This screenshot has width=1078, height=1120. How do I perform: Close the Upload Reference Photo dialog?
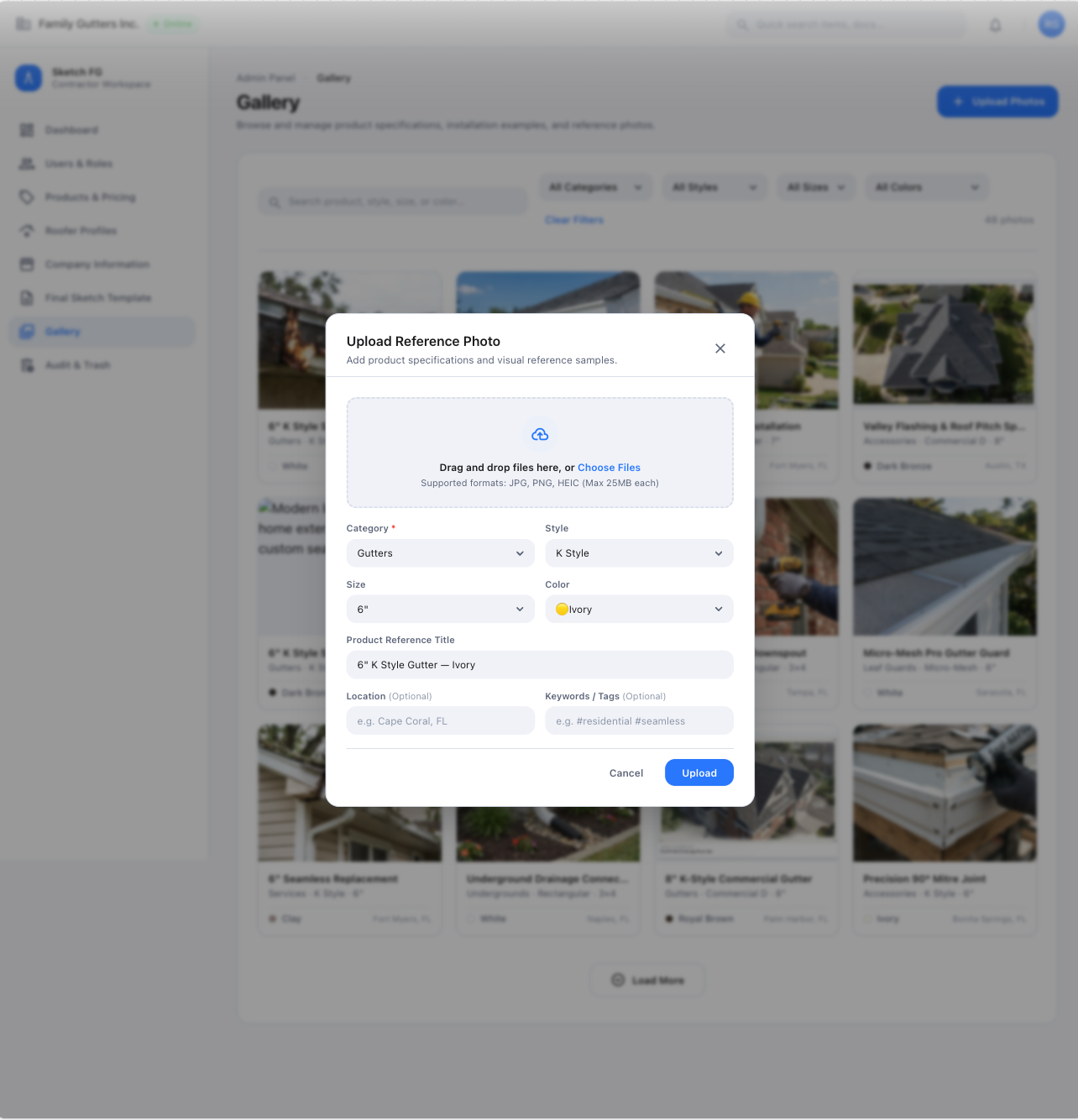(x=720, y=348)
